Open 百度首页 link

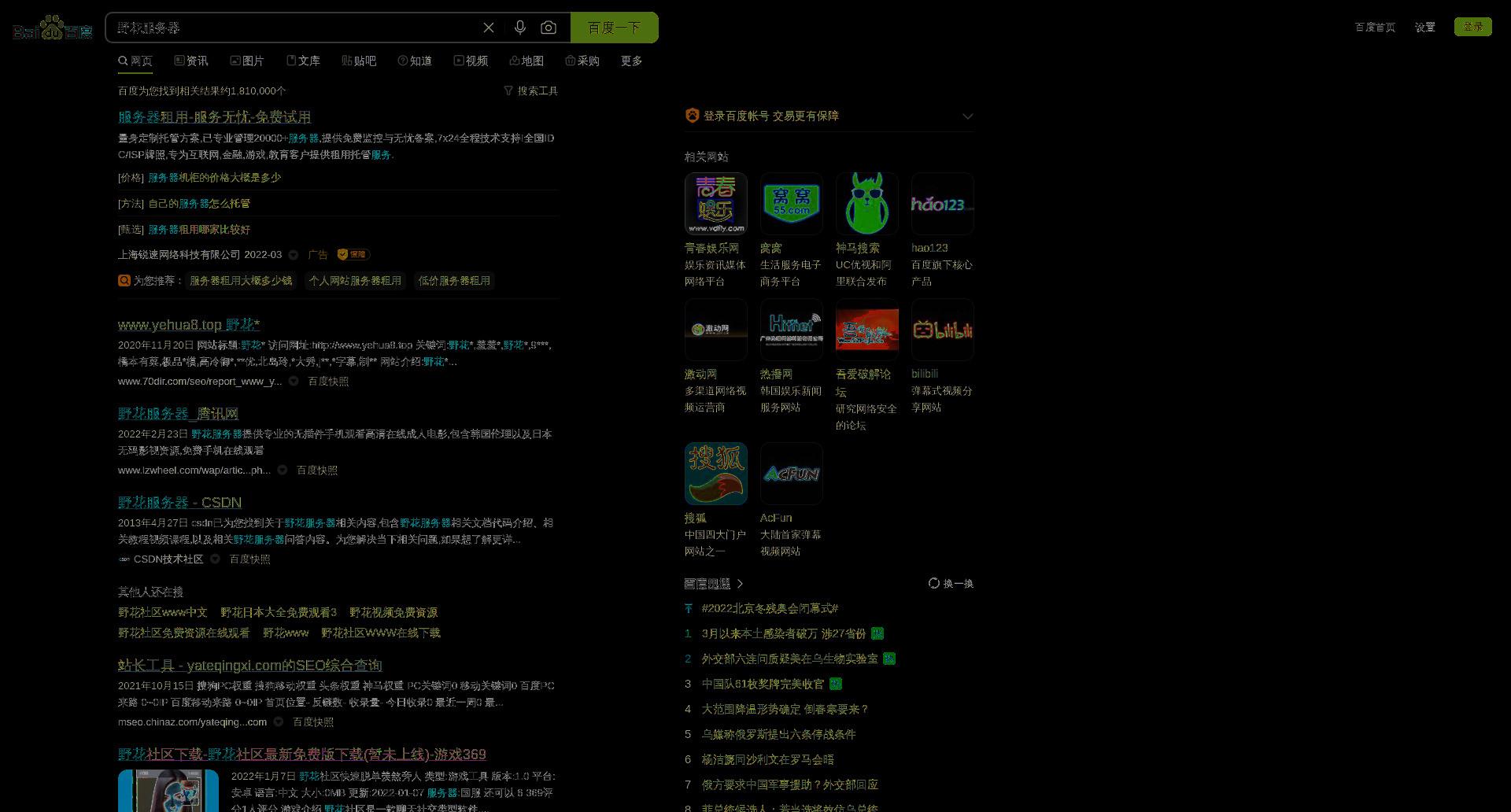(x=1375, y=27)
